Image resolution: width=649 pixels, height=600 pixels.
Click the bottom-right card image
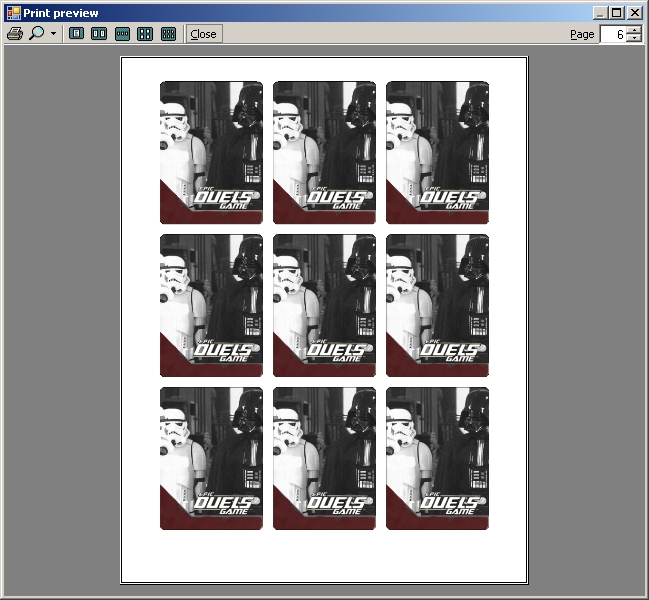tap(437, 458)
